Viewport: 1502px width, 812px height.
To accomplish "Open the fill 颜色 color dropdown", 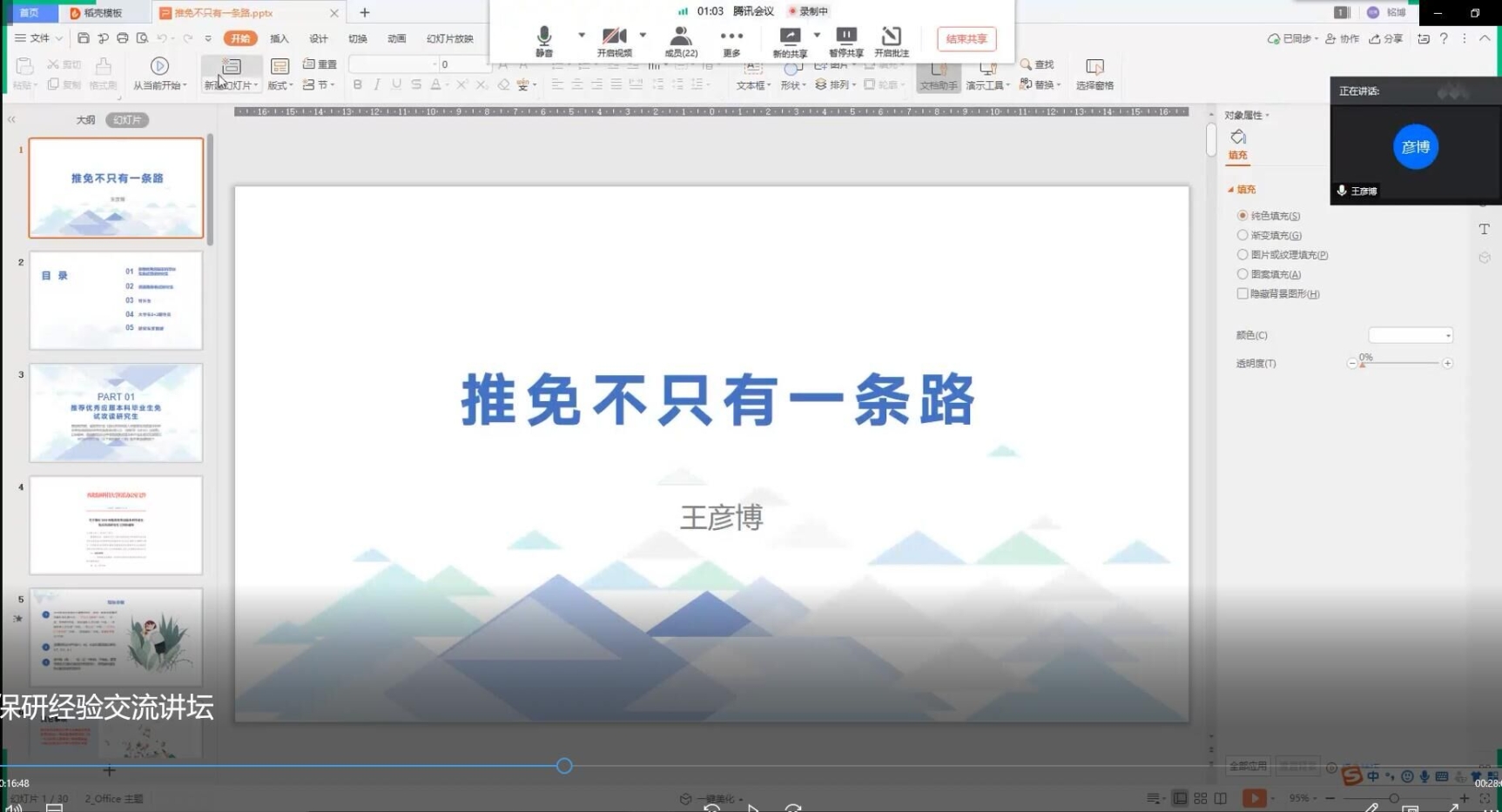I will (x=1411, y=335).
